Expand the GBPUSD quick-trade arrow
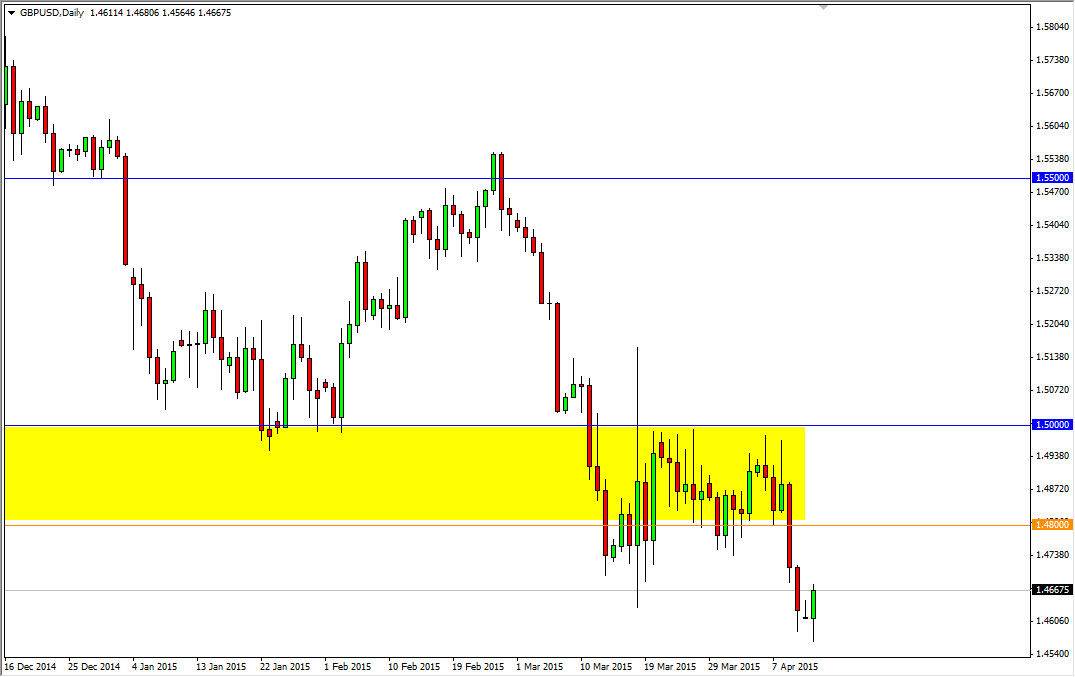The width and height of the screenshot is (1075, 677). [10, 13]
